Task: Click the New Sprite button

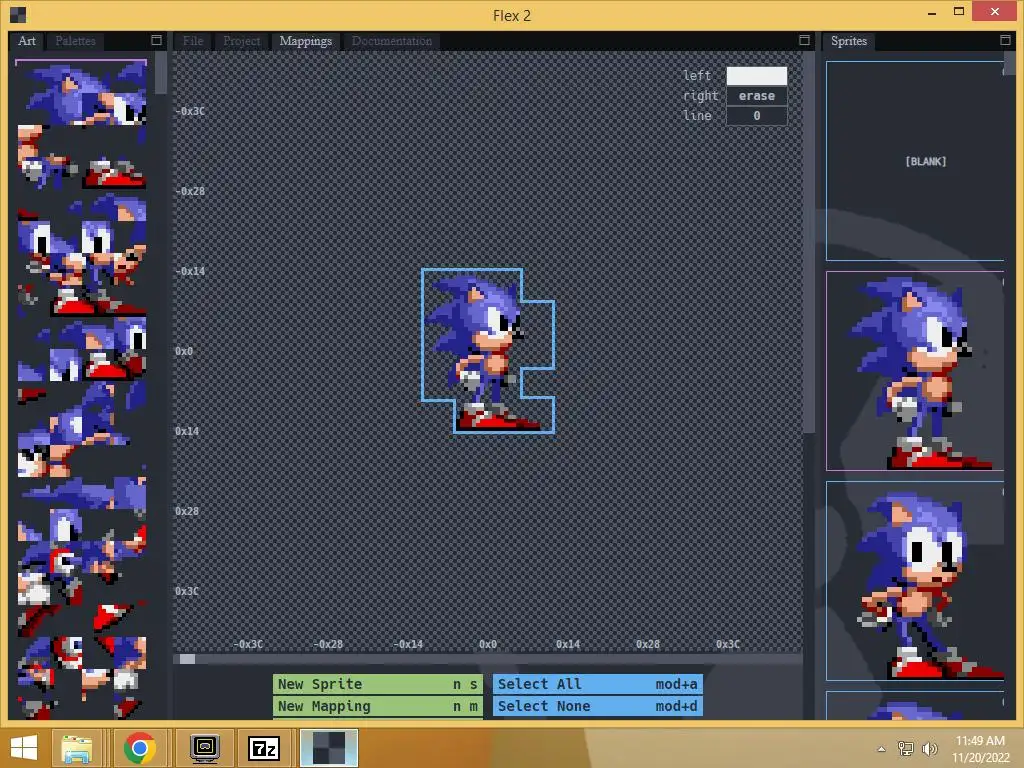Action: click(x=377, y=684)
